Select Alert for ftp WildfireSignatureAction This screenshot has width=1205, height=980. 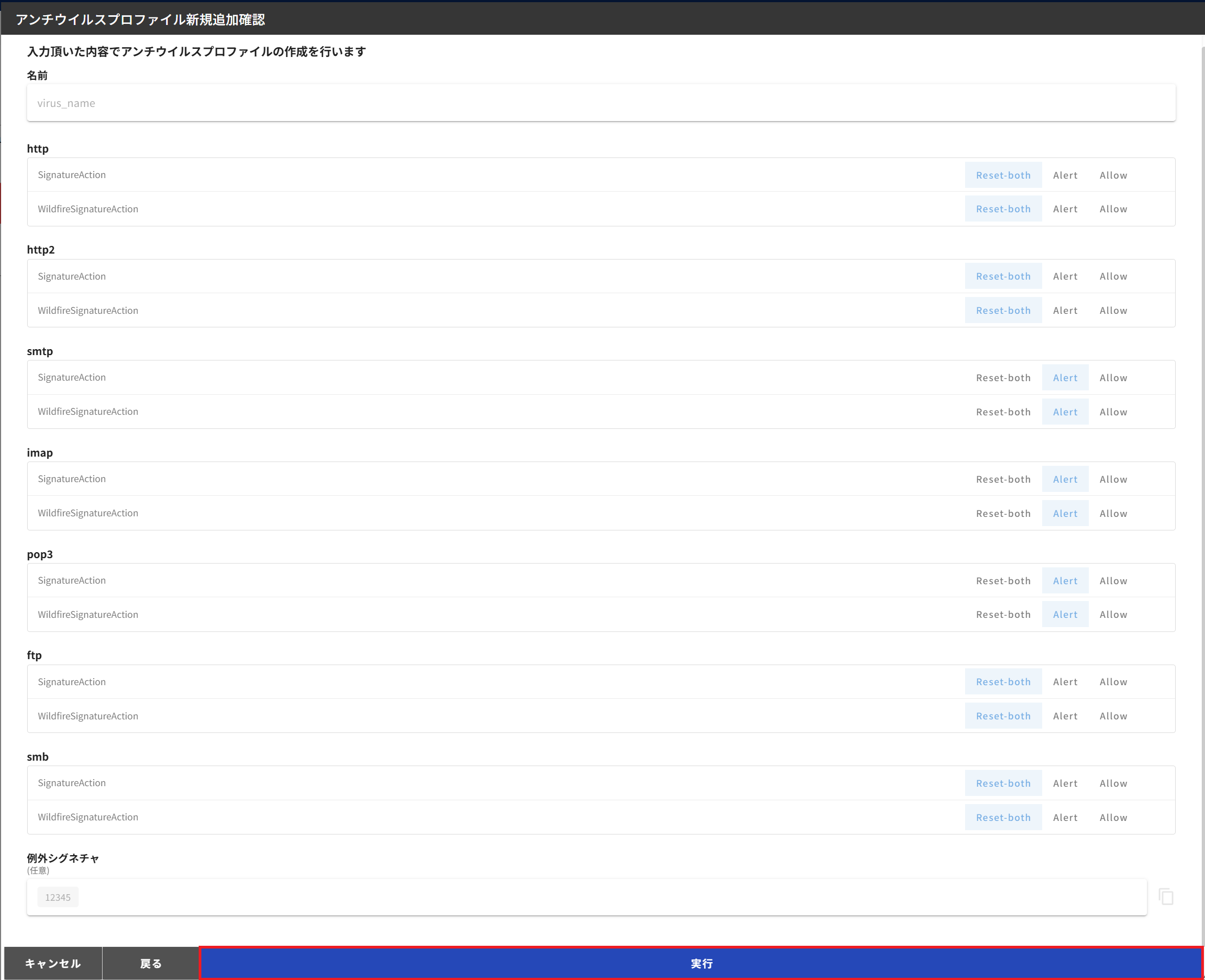(1064, 716)
